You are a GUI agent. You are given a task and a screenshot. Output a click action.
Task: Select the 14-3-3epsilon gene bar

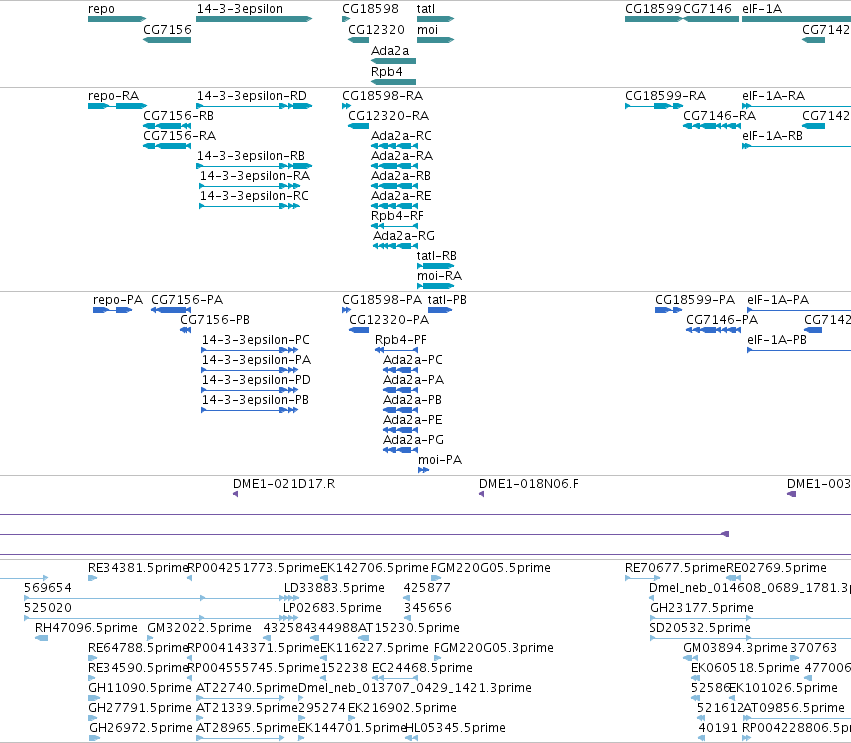pyautogui.click(x=254, y=19)
